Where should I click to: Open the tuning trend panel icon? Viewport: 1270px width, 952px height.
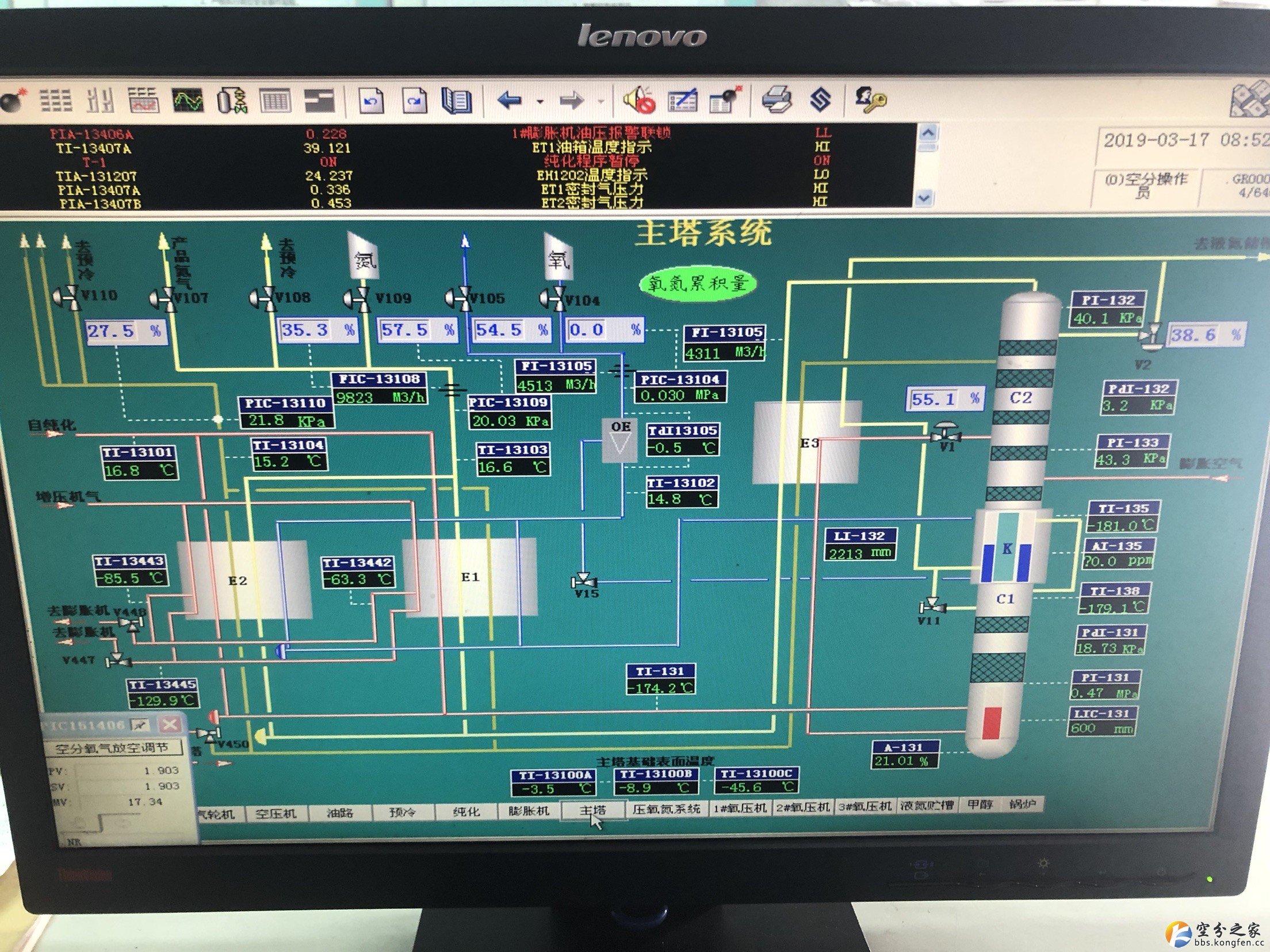(x=143, y=101)
